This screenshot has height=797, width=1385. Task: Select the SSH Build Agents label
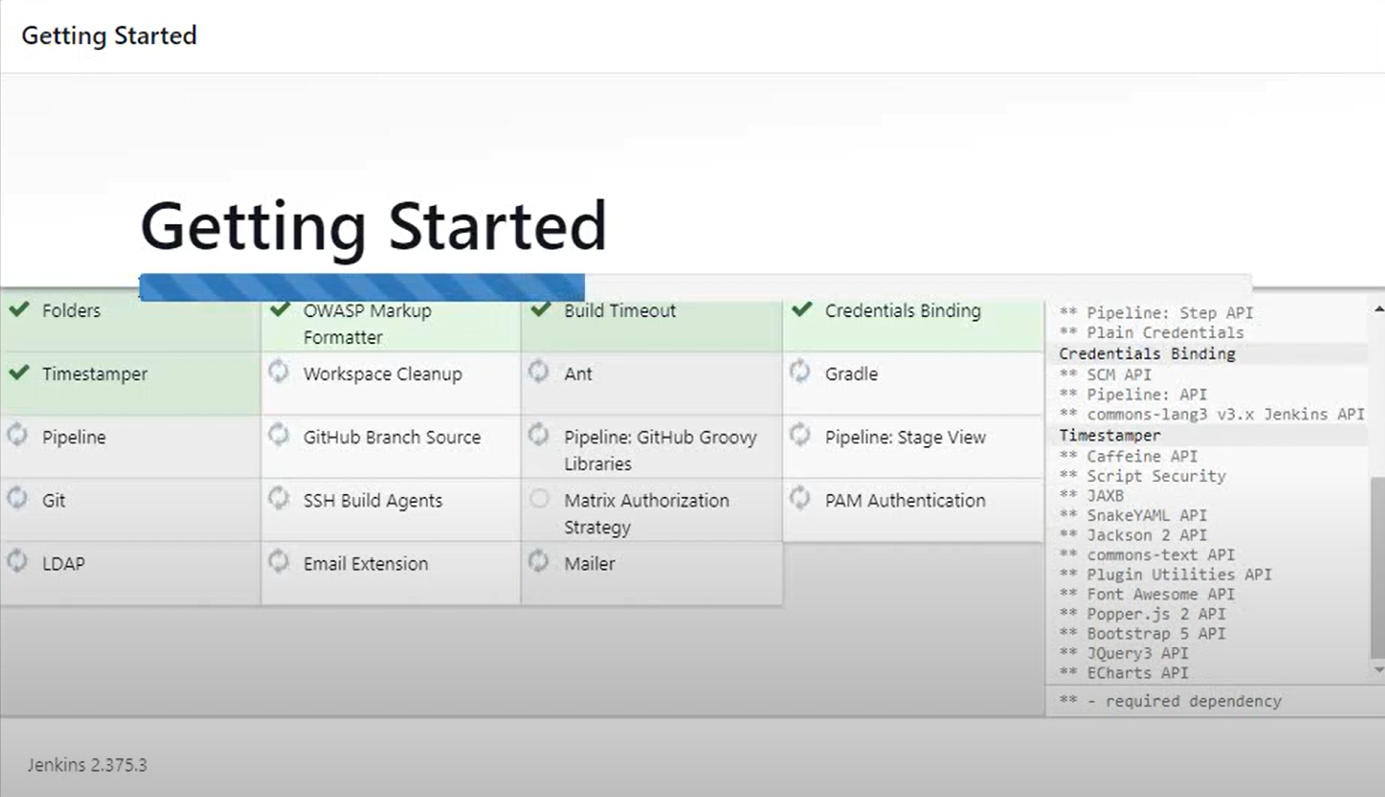(373, 500)
